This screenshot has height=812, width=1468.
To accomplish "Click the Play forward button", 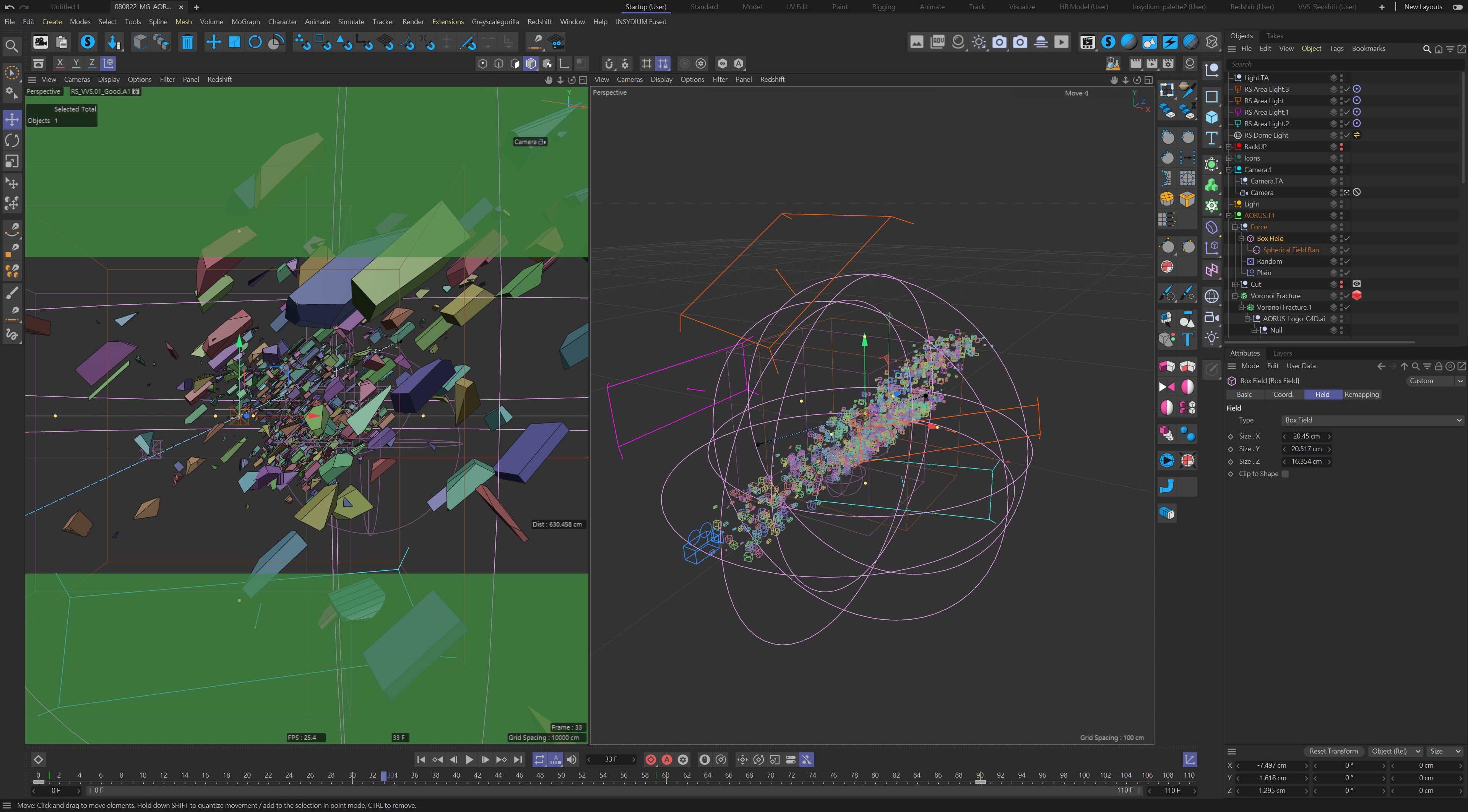I will click(469, 760).
